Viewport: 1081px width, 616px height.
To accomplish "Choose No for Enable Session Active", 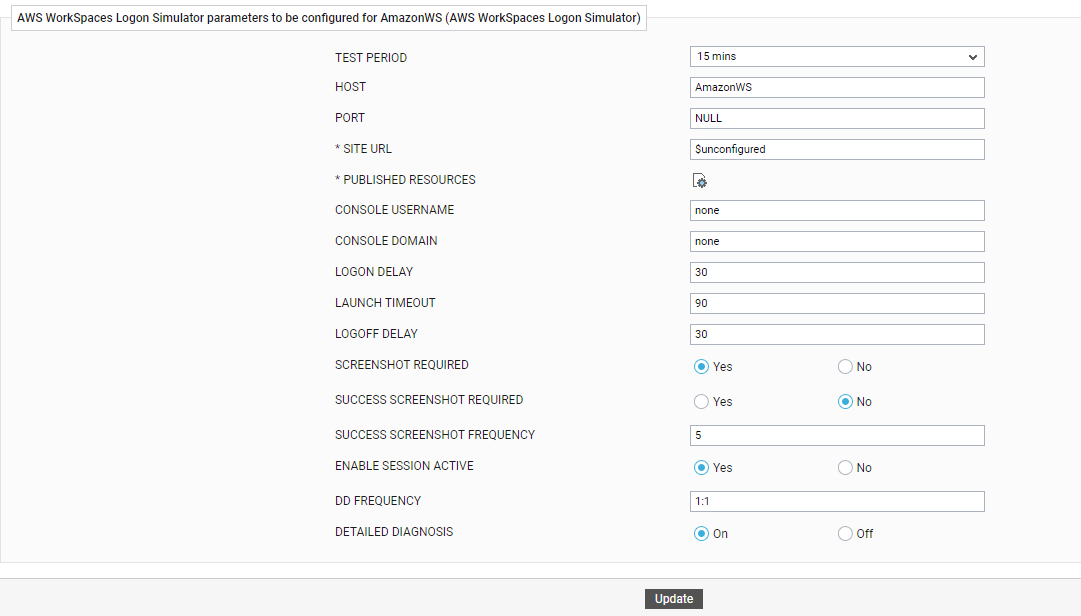I will (845, 468).
